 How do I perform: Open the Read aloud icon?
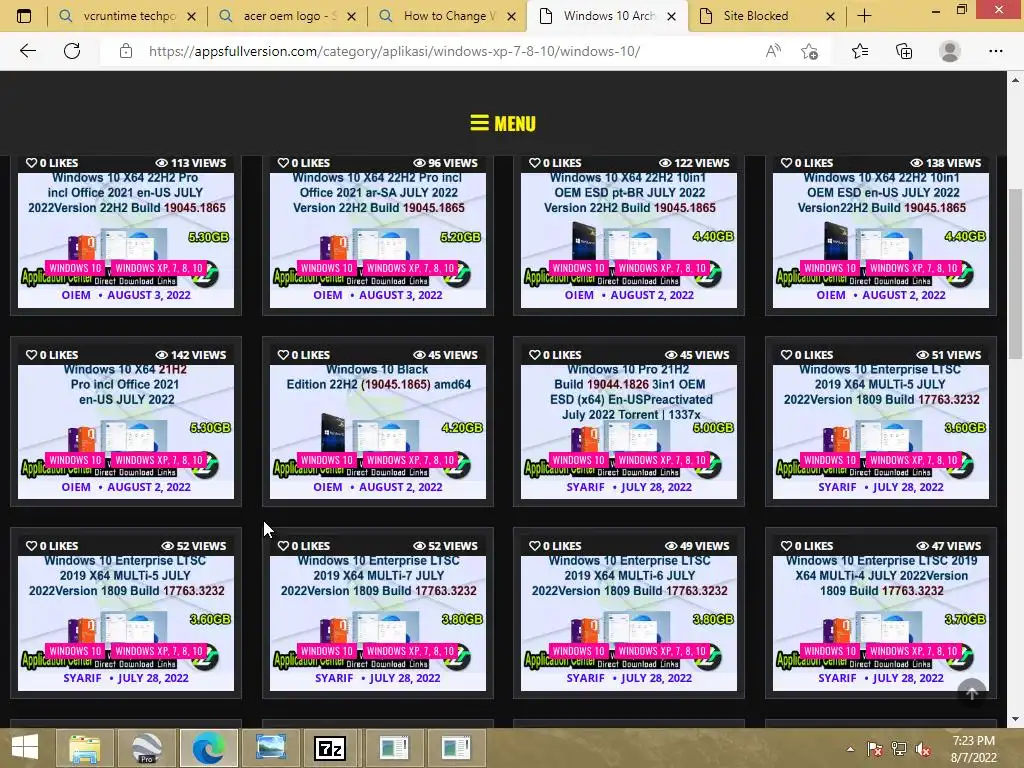(773, 51)
